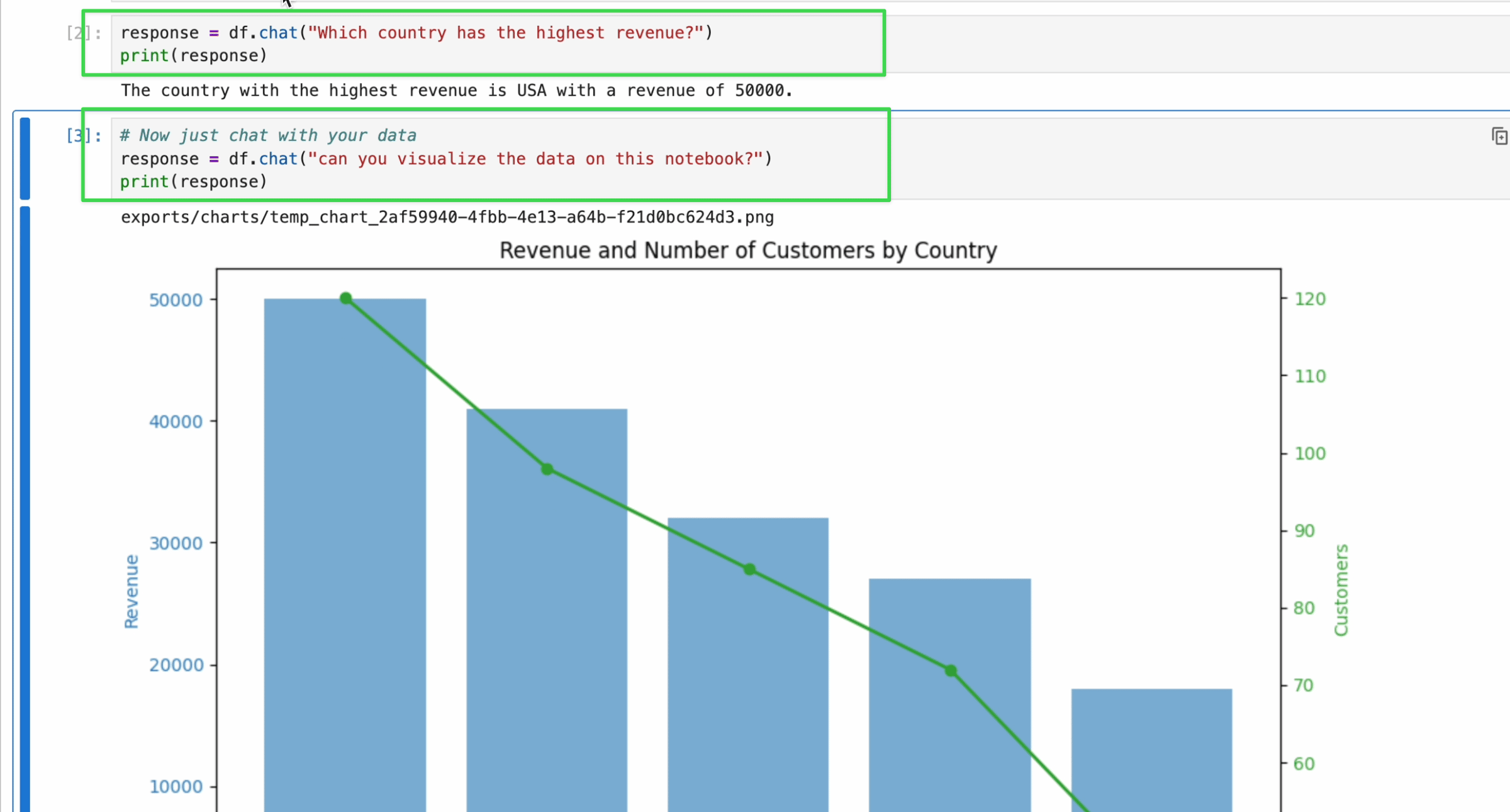Image resolution: width=1510 pixels, height=812 pixels.
Task: Click the '# Now just chat' comment line
Action: point(268,135)
